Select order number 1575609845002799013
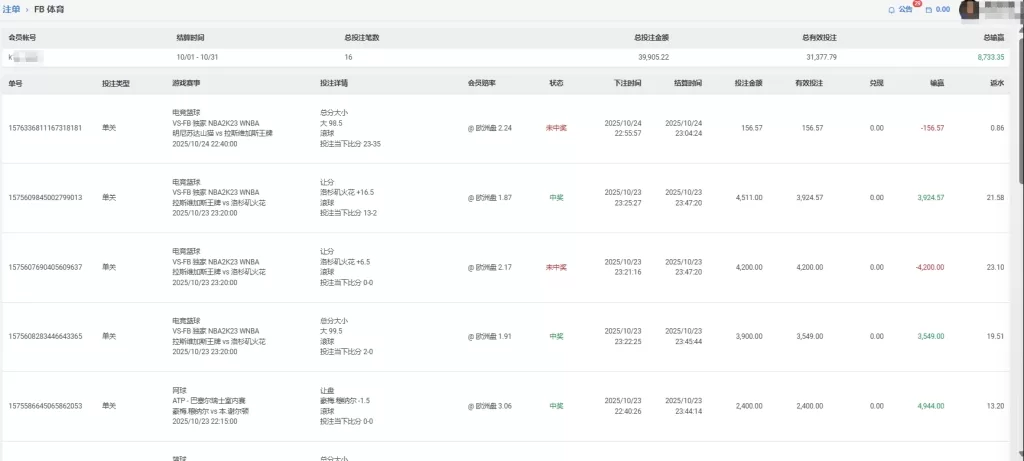This screenshot has width=1024, height=461. tap(45, 198)
